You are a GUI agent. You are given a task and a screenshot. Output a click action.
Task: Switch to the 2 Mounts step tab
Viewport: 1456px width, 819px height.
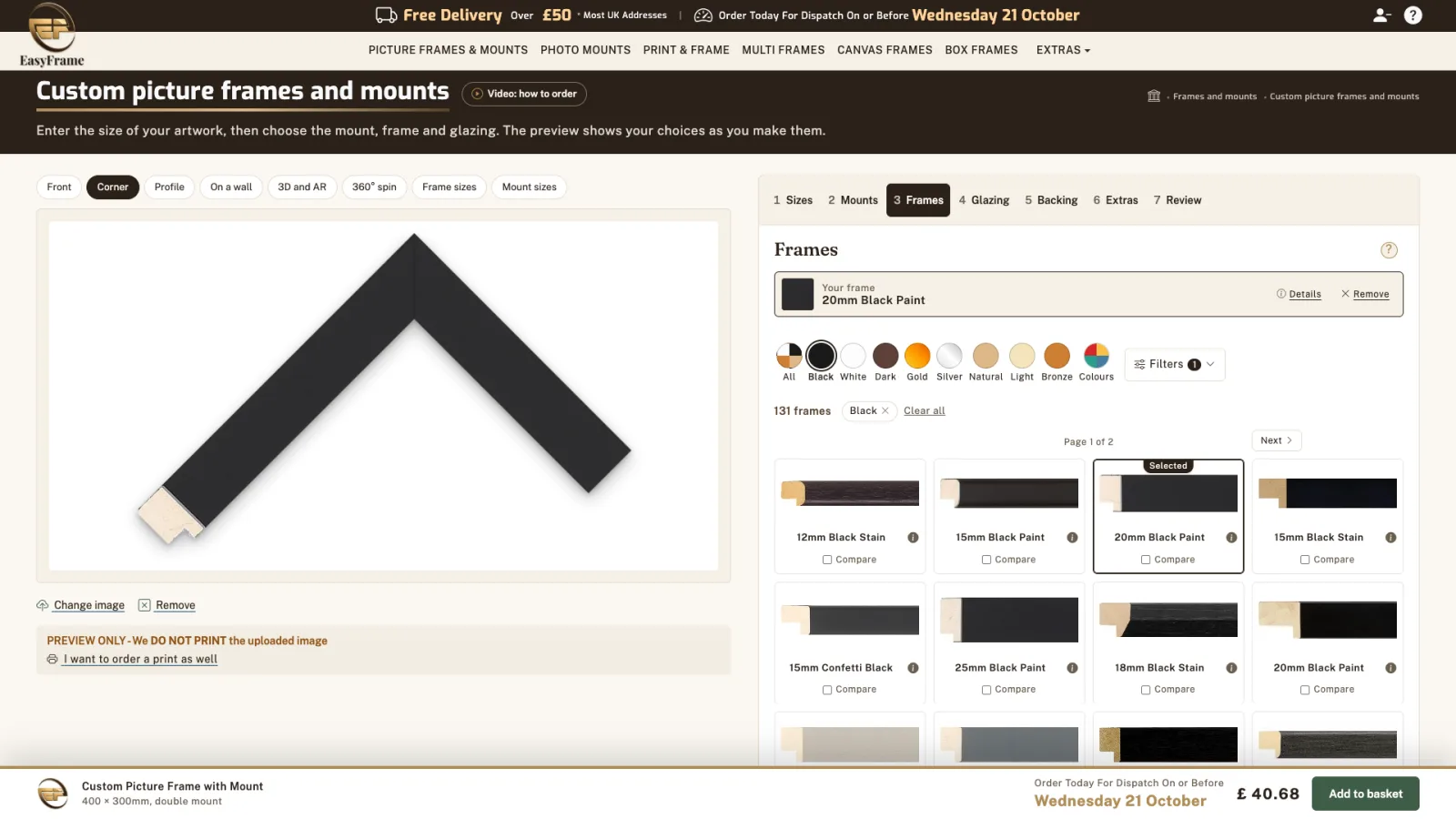click(853, 200)
